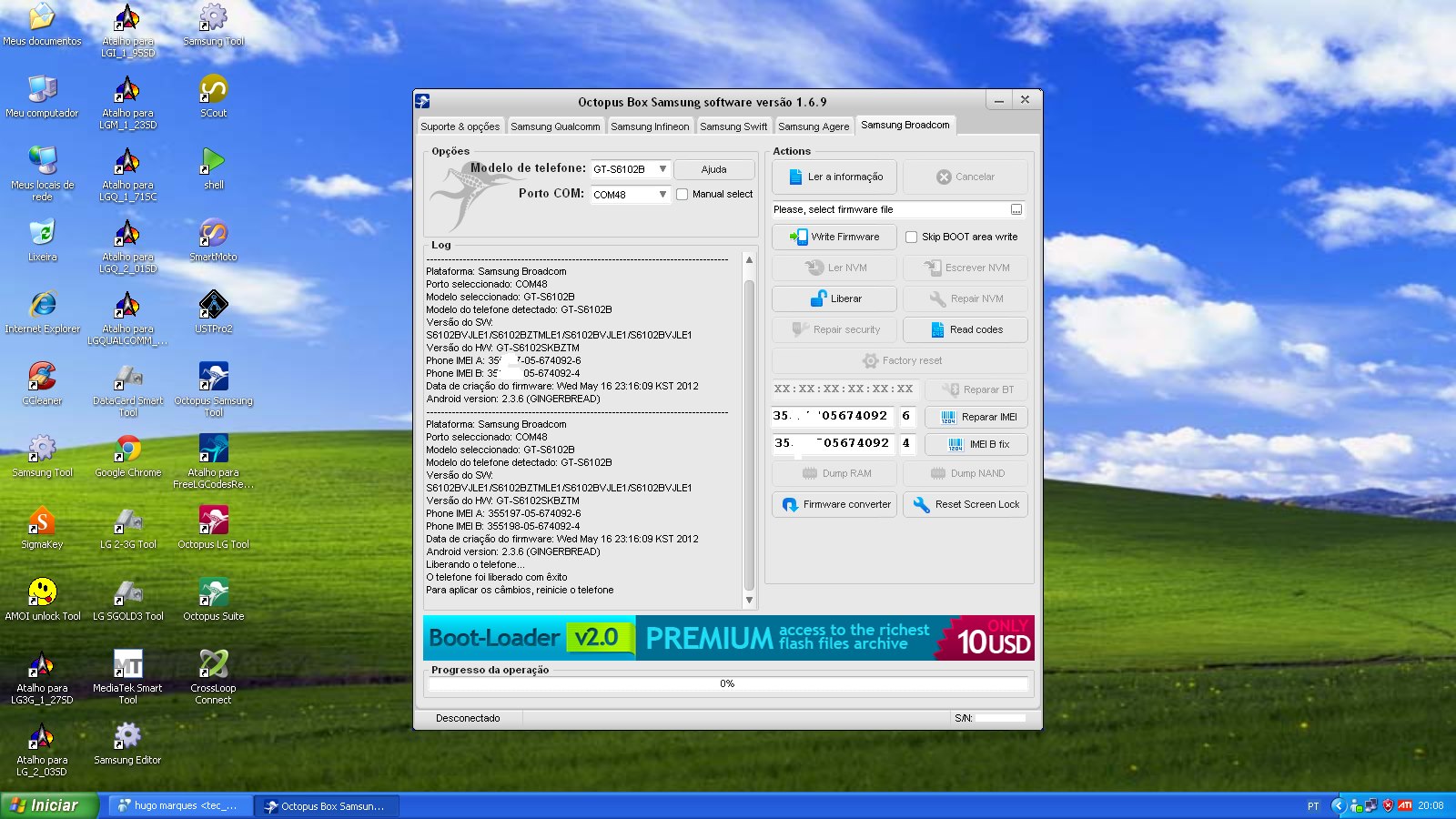The height and width of the screenshot is (819, 1456).
Task: Expand the Modelo de telefone dropdown
Action: [x=662, y=169]
